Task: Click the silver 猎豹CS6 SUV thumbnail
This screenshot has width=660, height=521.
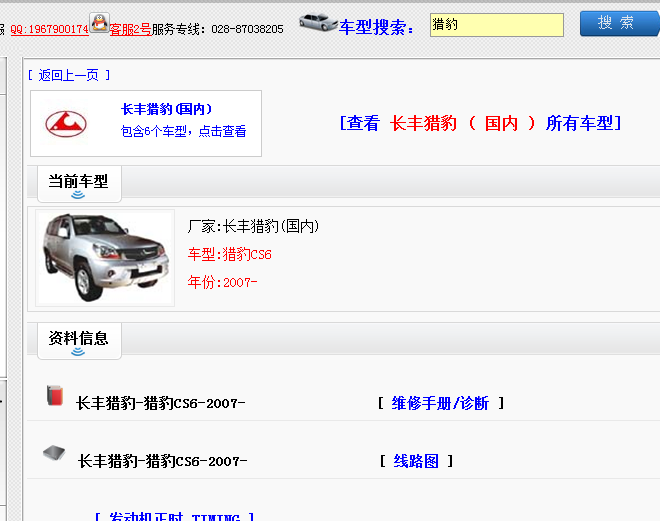Action: 105,258
